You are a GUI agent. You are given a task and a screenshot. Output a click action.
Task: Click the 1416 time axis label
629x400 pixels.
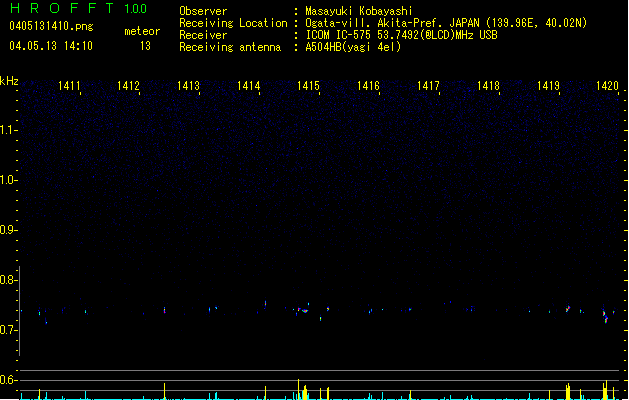pyautogui.click(x=368, y=86)
